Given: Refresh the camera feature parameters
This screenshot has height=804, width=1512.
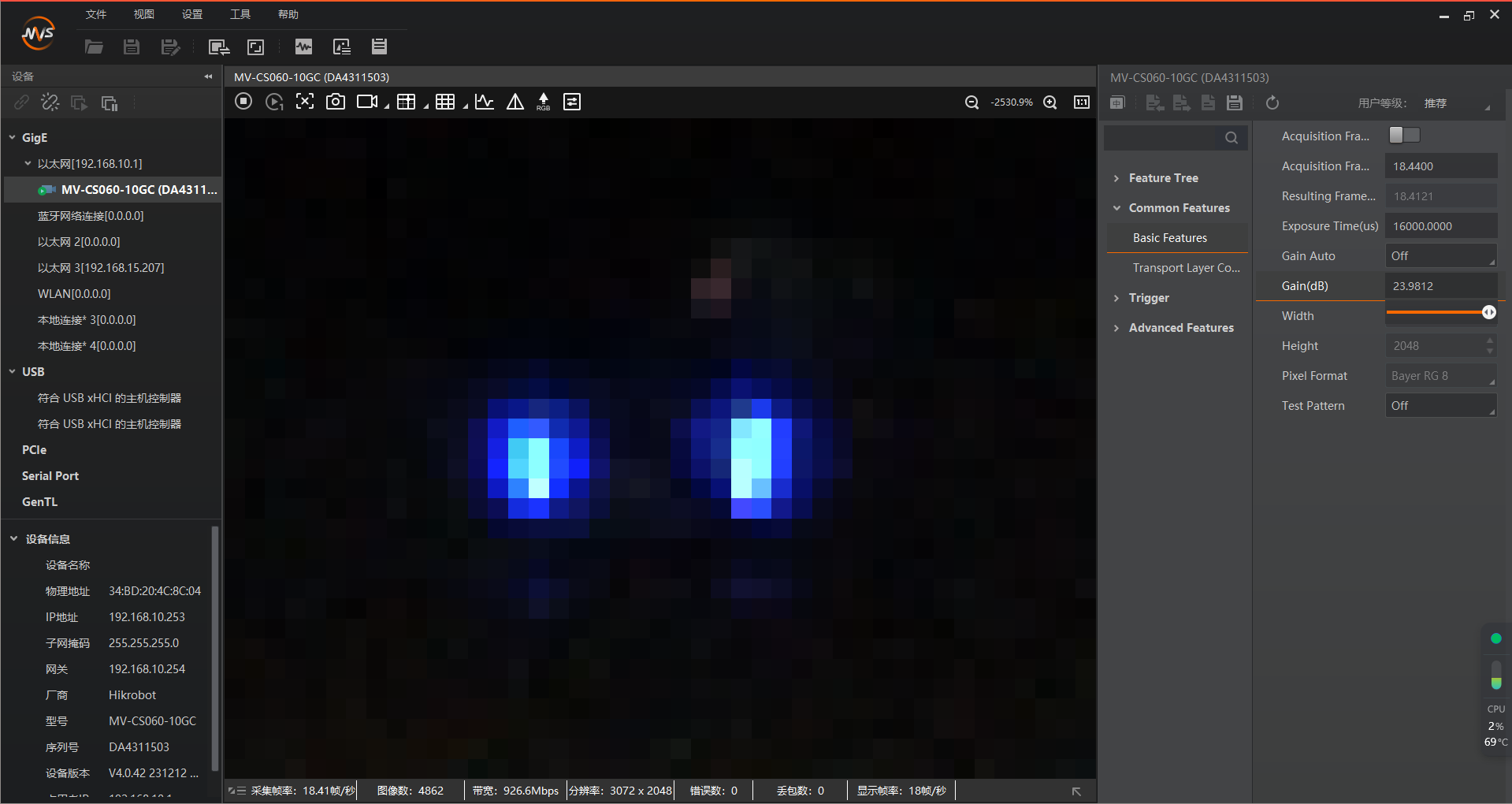Looking at the screenshot, I should (1272, 103).
